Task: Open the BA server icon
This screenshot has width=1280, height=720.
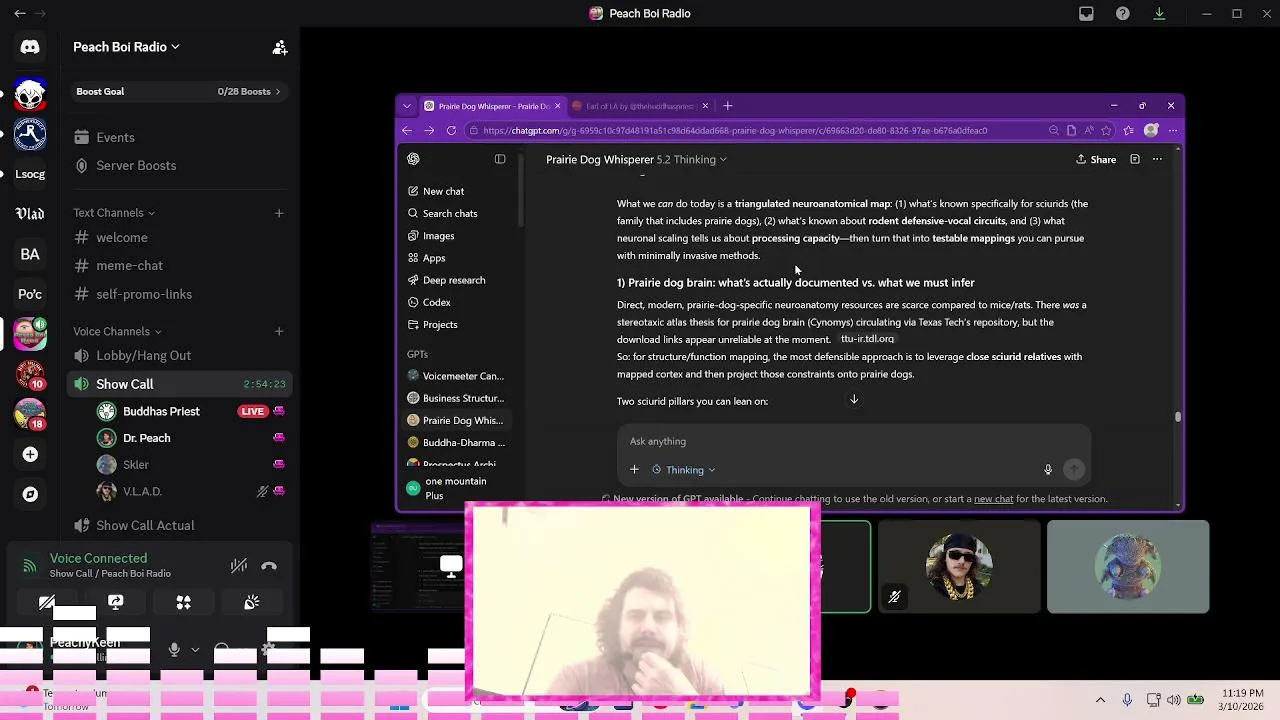Action: pos(30,254)
